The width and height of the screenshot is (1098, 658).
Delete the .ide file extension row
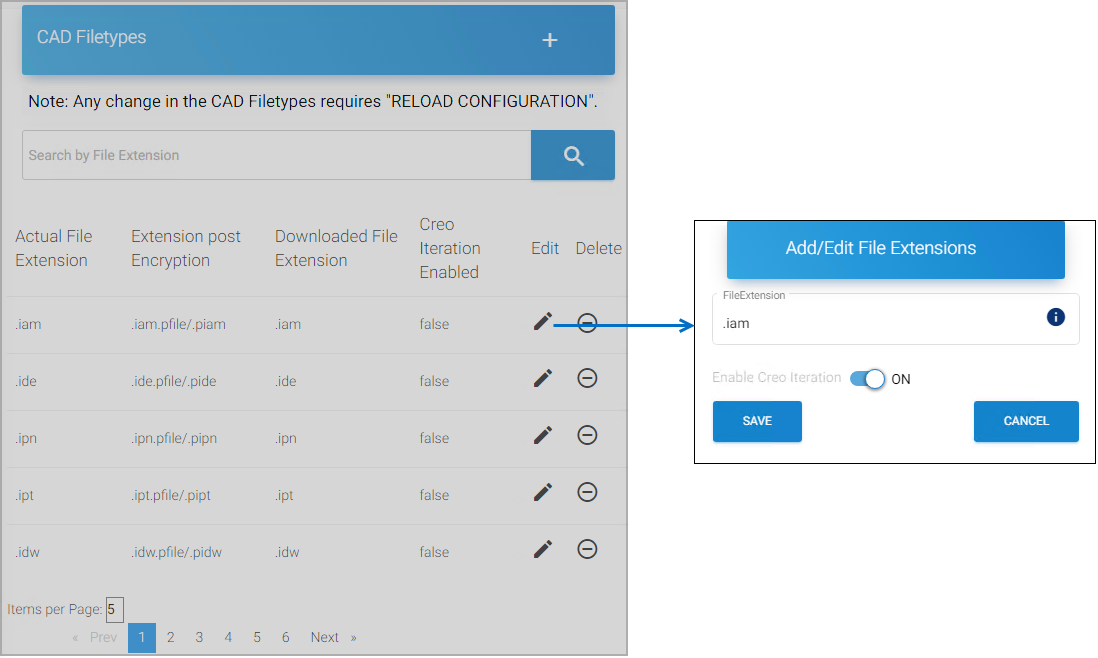[x=588, y=379]
